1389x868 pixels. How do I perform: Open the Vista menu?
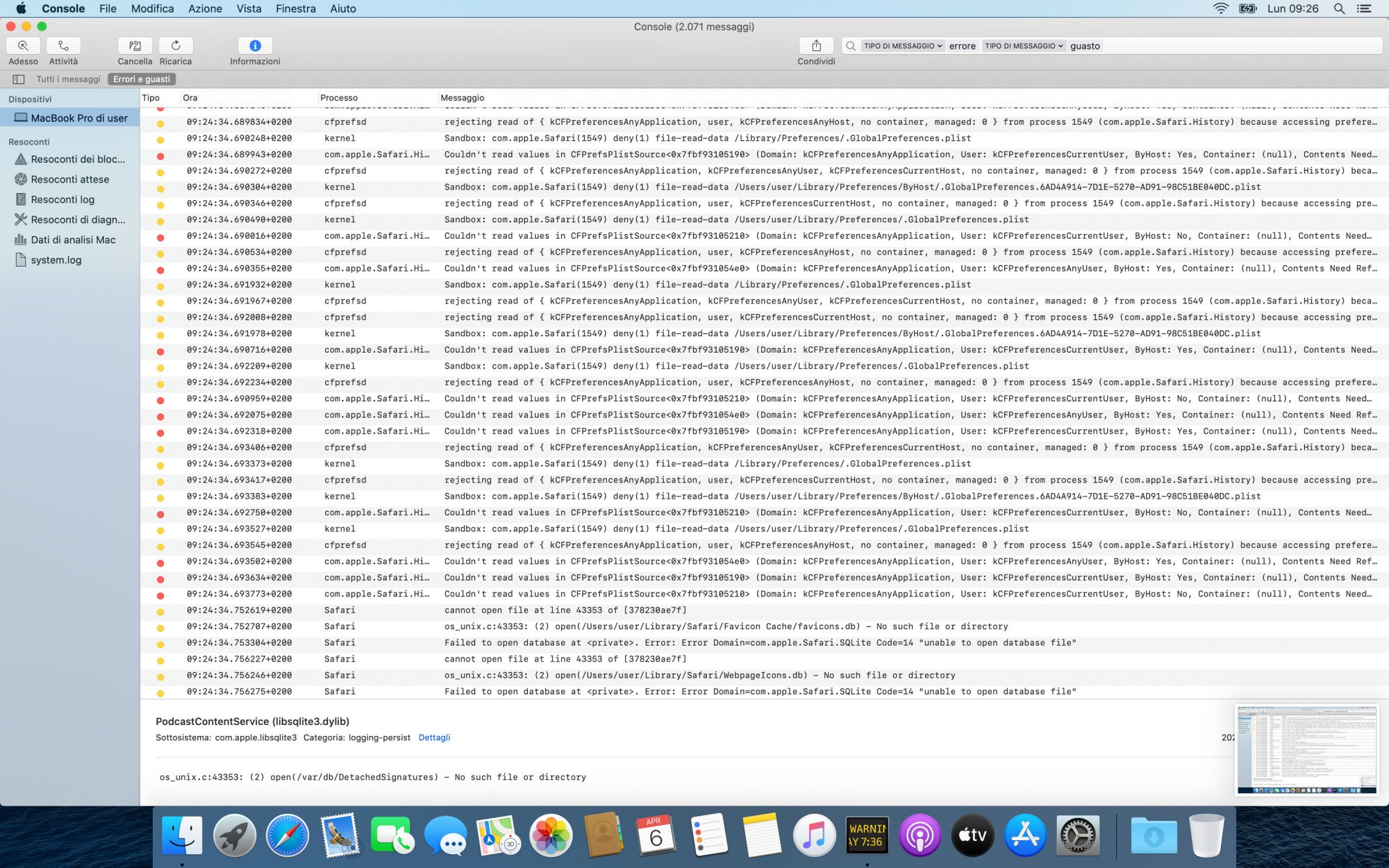coord(249,8)
